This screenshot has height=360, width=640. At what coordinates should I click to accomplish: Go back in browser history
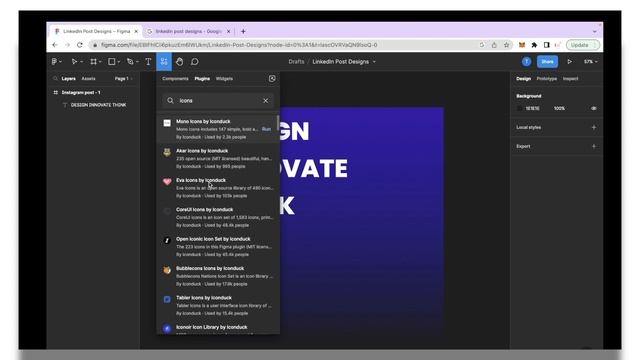pos(55,45)
